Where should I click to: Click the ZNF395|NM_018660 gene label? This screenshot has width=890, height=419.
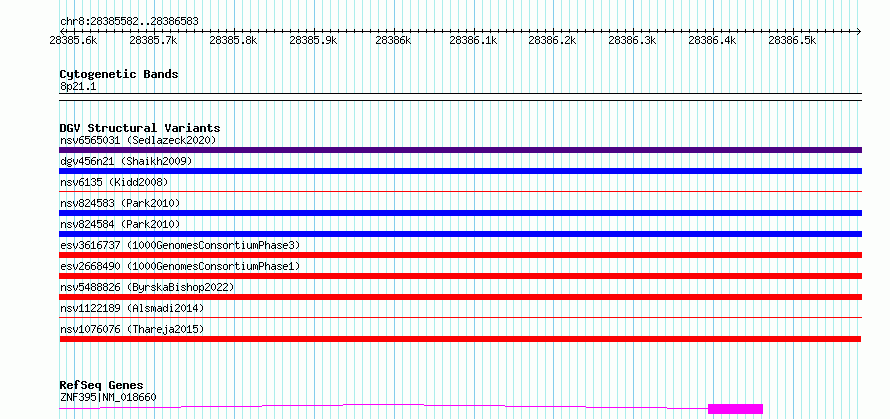pos(108,397)
